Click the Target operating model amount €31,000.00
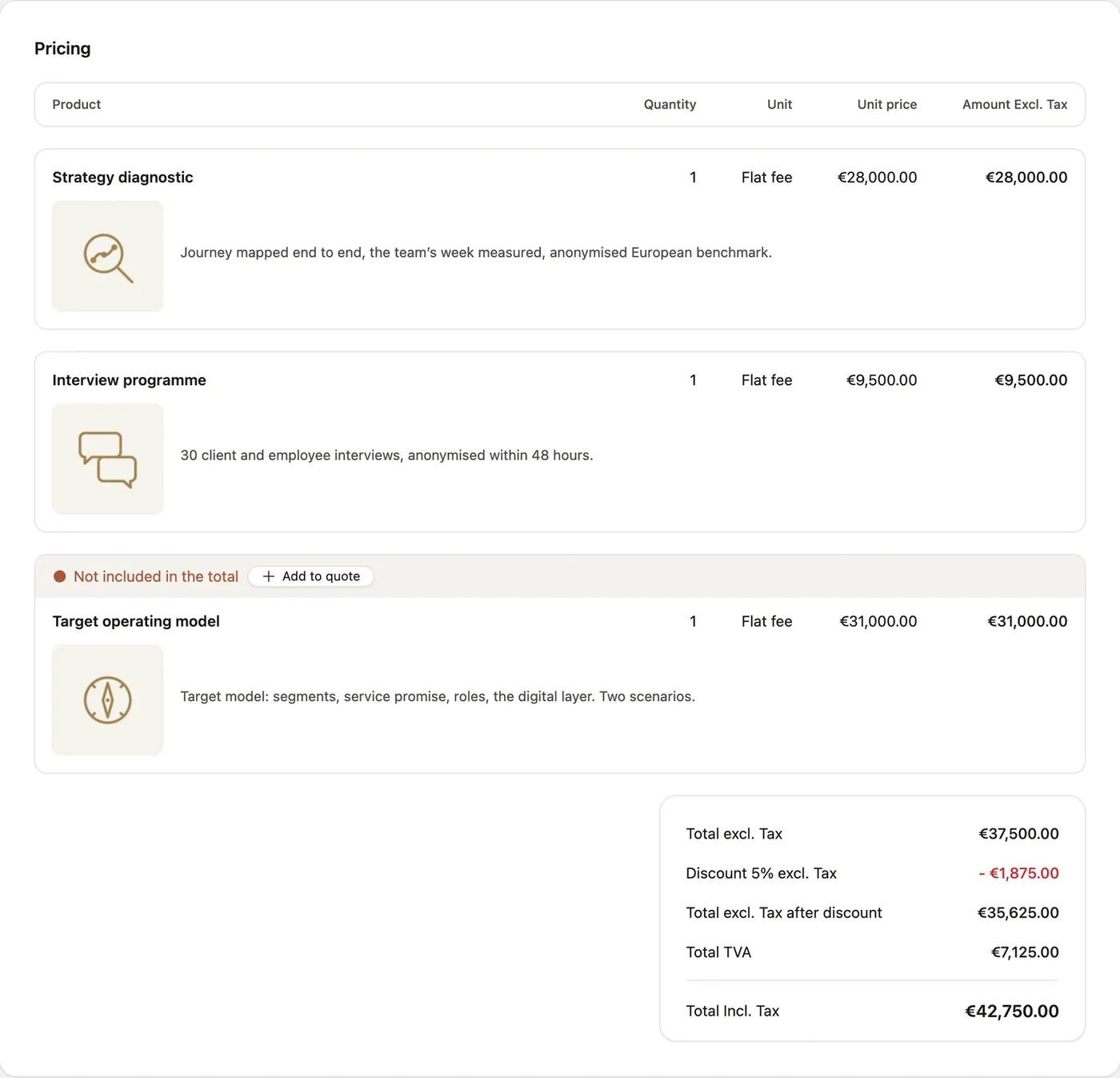 tap(1027, 622)
